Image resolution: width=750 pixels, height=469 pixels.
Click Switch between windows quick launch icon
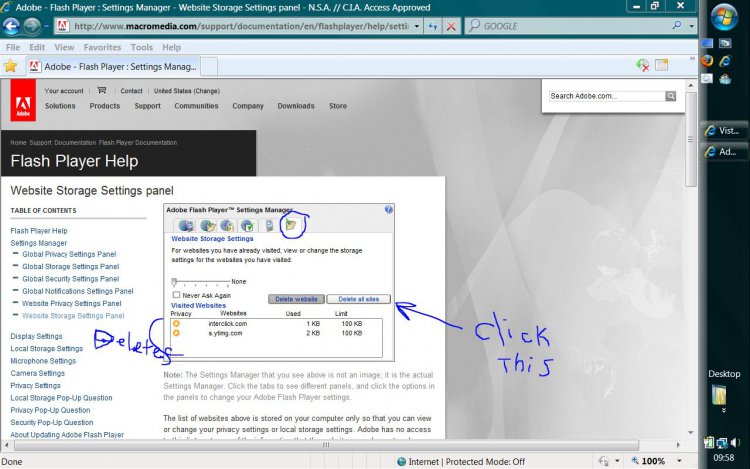pos(725,43)
